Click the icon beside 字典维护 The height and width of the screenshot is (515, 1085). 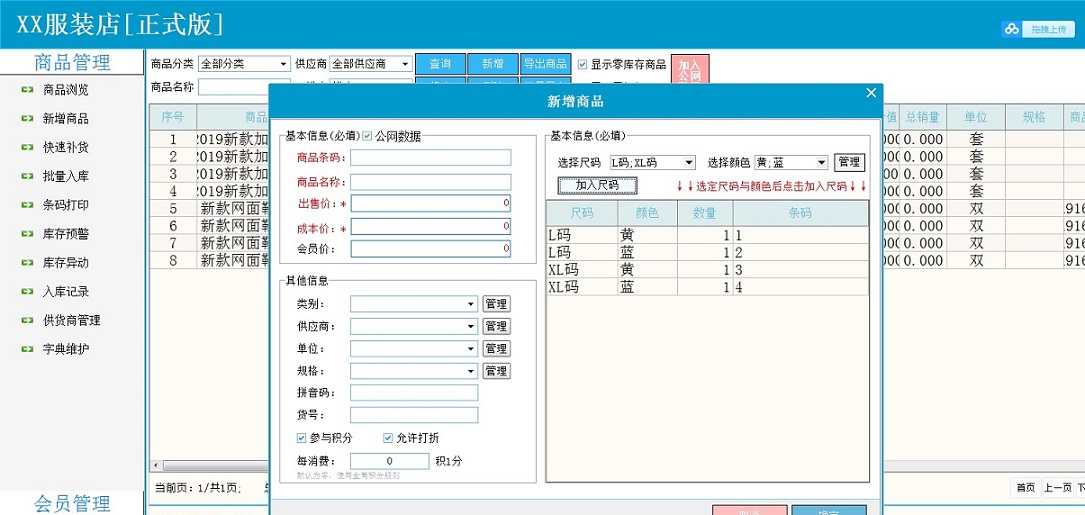[27, 350]
